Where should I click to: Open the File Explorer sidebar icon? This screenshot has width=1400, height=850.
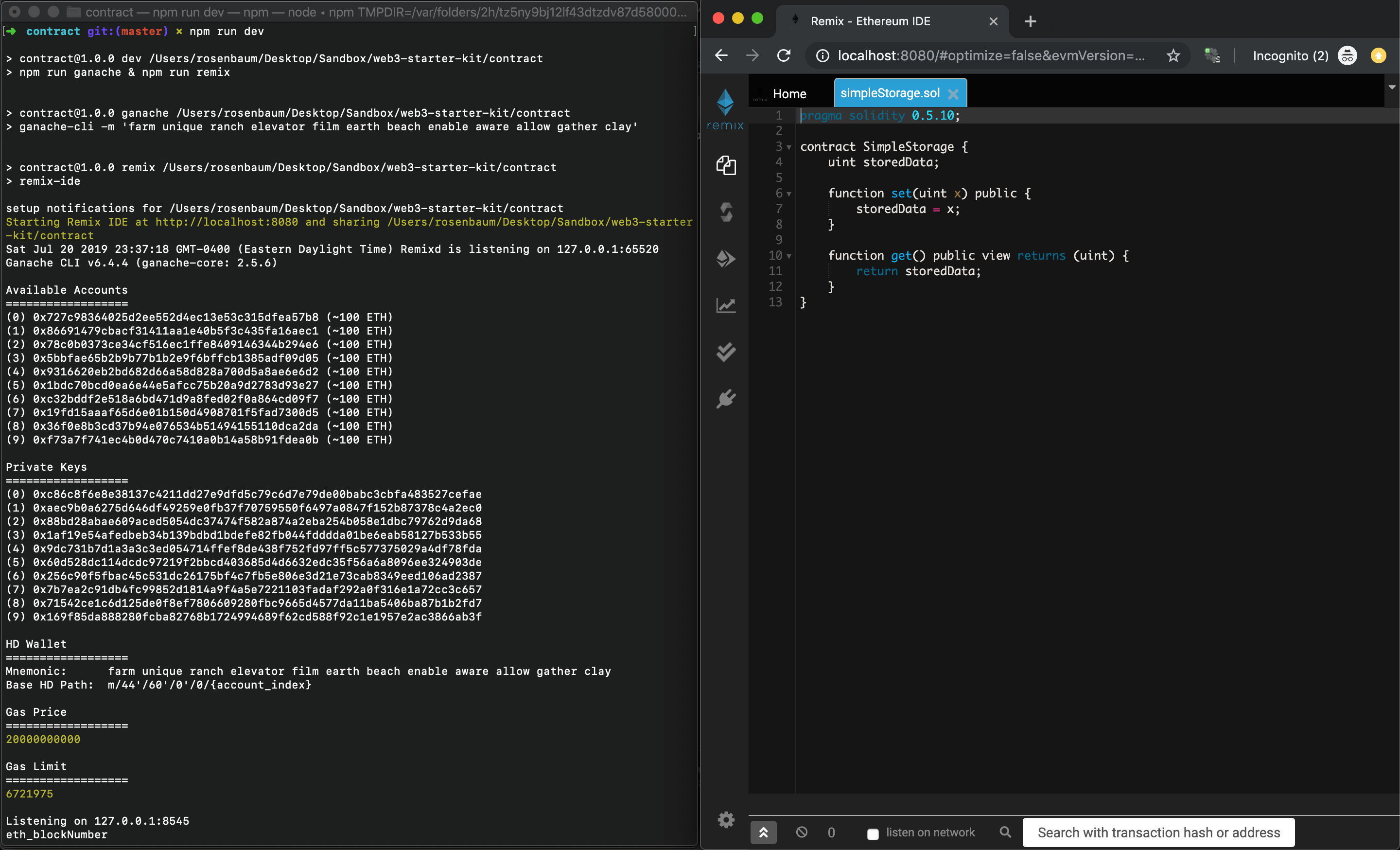[x=726, y=165]
